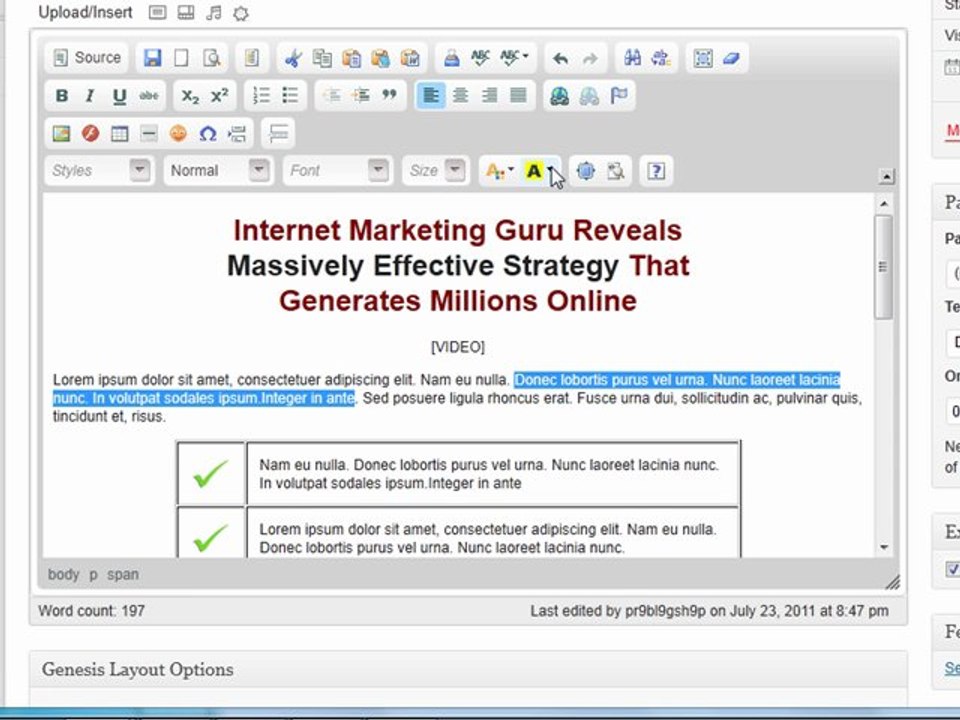Click the Templates icon
Screen dimensions: 960x720
pyautogui.click(x=252, y=58)
